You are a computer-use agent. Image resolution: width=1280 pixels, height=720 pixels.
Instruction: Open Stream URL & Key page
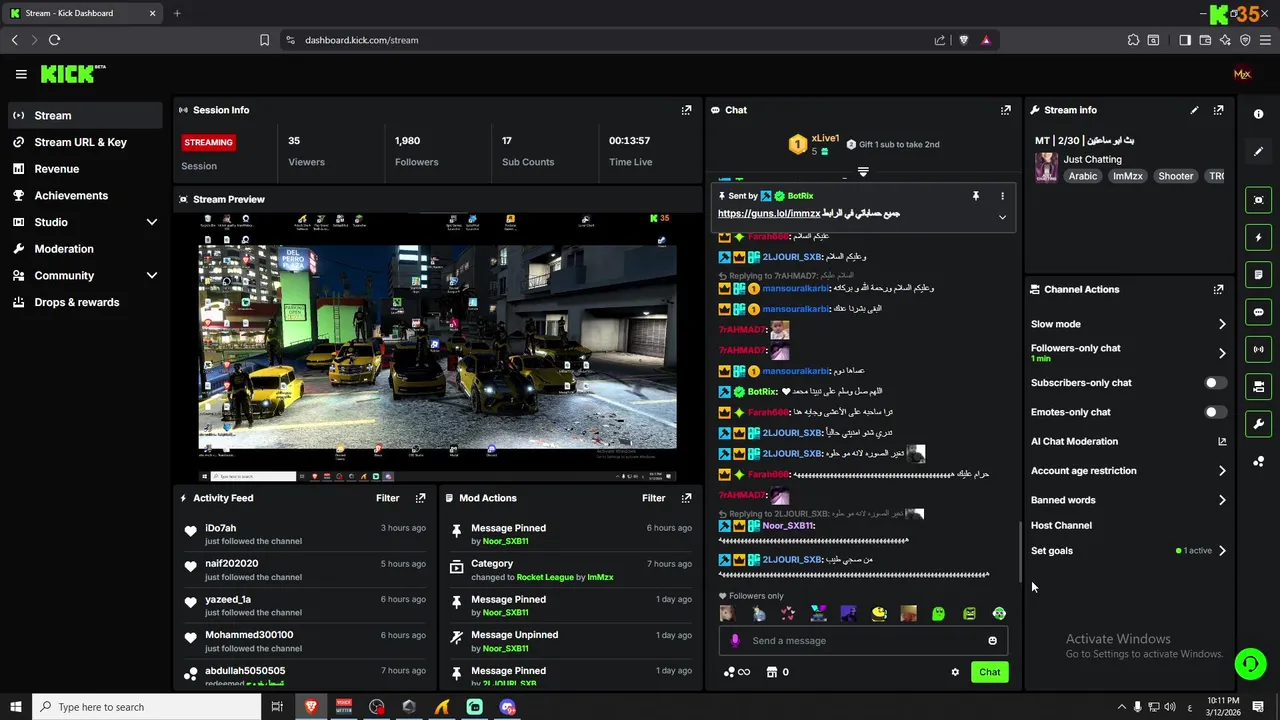(85, 142)
